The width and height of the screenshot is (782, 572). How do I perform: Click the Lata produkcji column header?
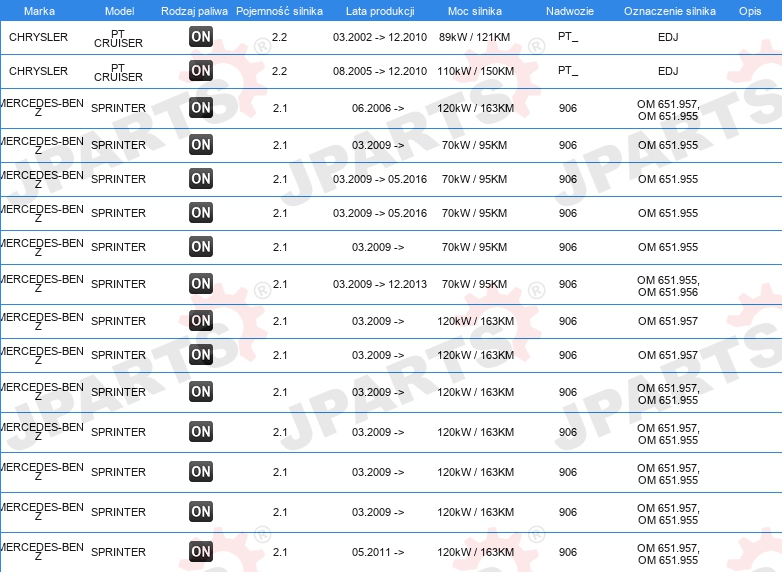coord(380,11)
